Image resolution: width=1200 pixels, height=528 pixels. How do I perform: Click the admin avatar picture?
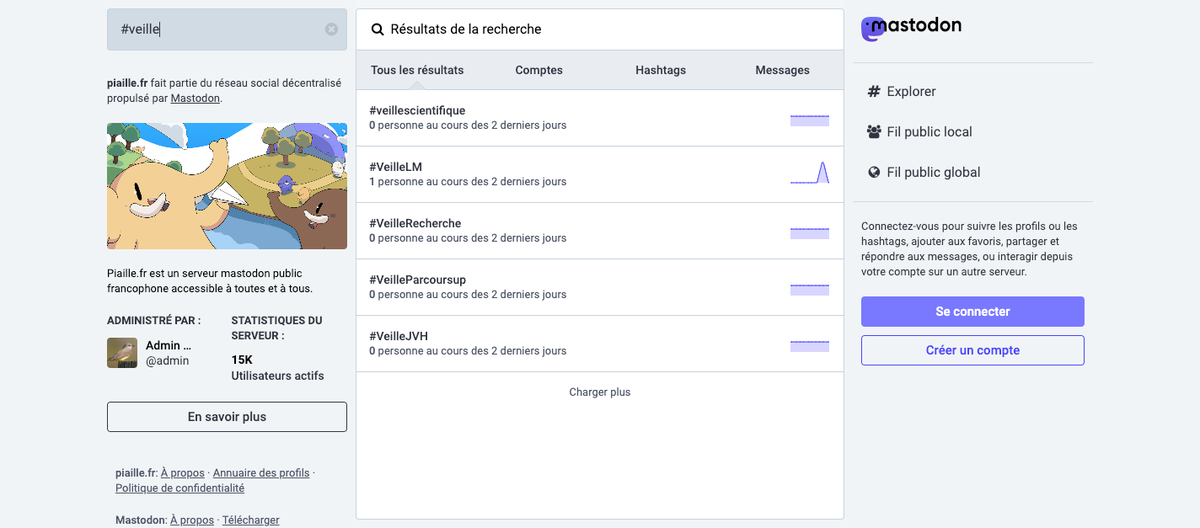pos(122,353)
